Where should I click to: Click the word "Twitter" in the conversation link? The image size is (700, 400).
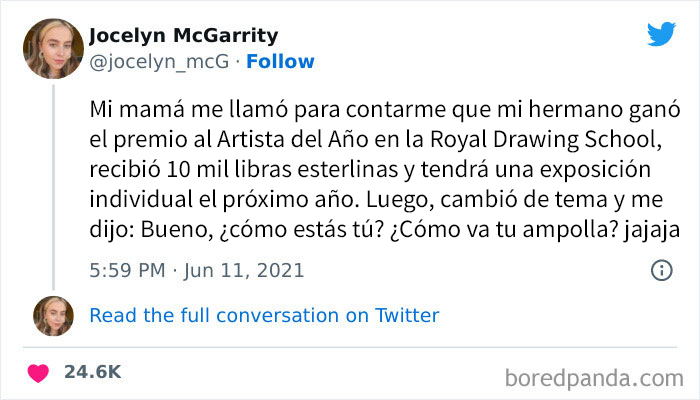(x=406, y=316)
